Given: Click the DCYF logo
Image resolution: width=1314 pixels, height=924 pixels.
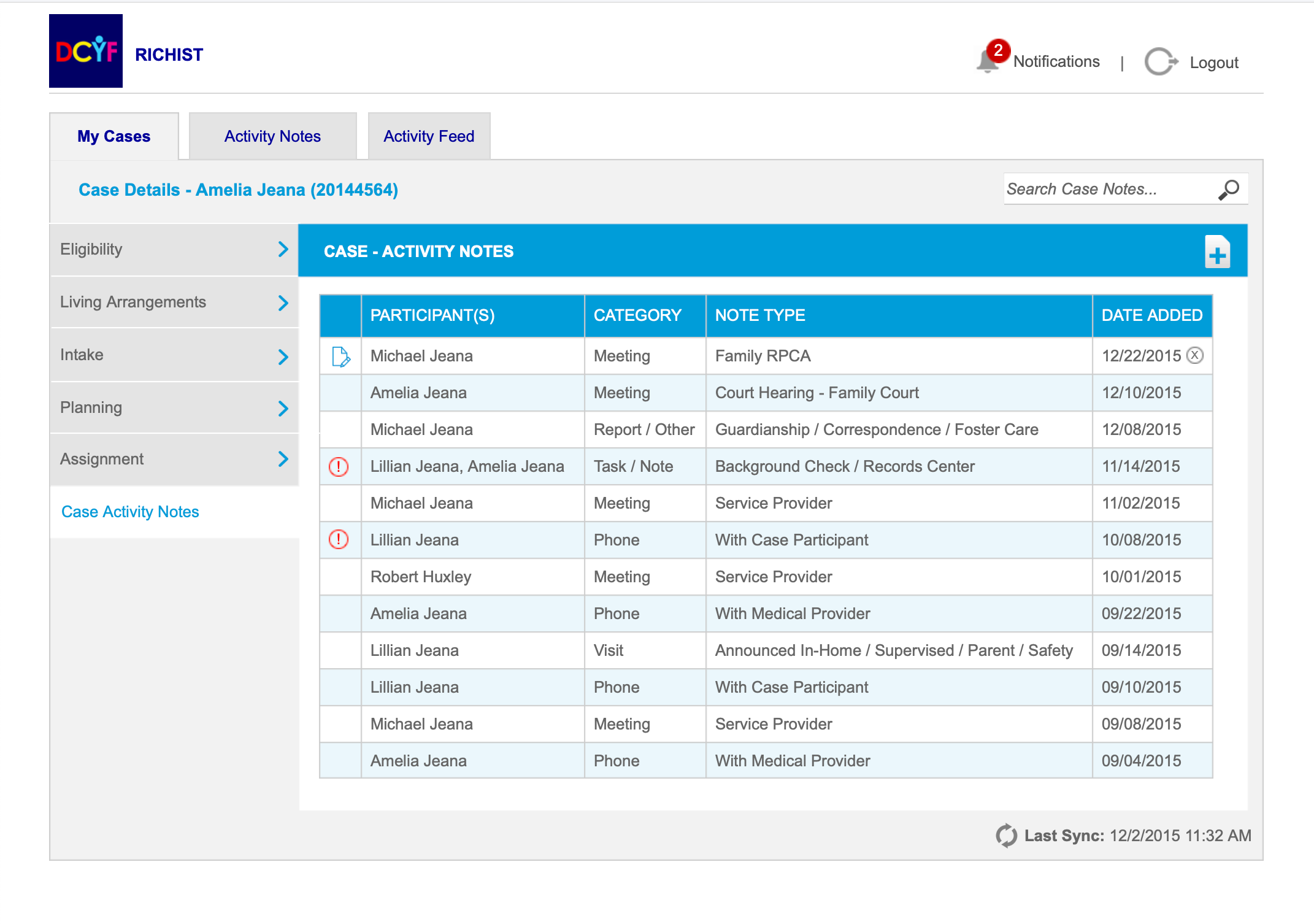Looking at the screenshot, I should [x=85, y=50].
